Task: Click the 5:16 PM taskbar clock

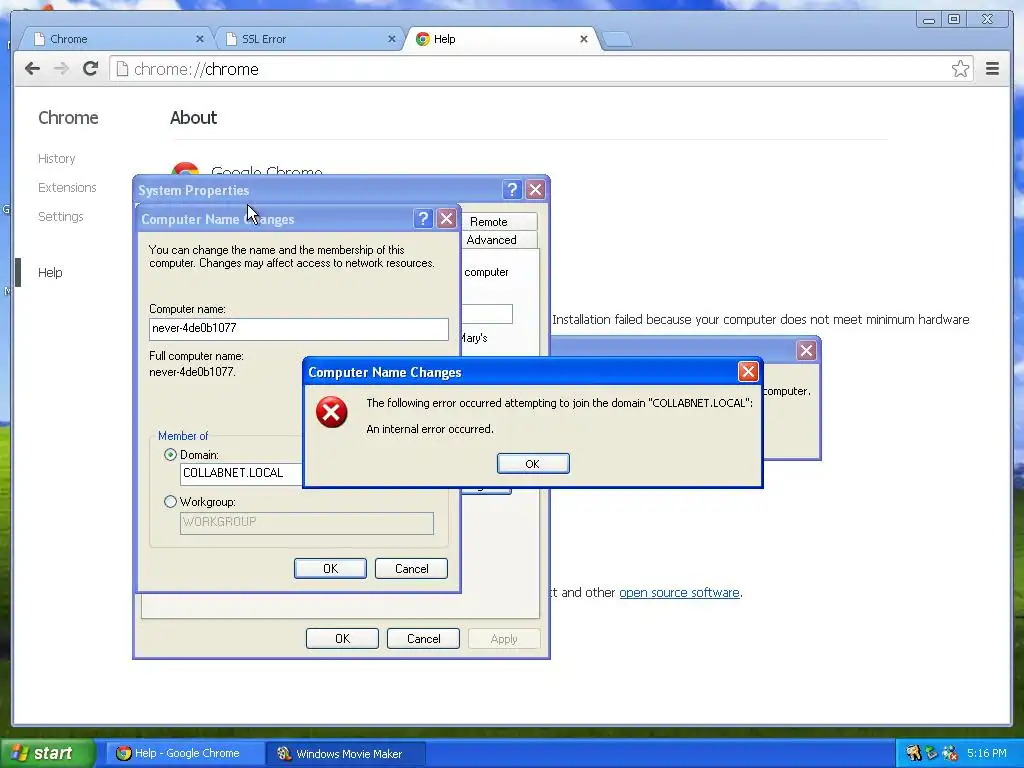Action: [x=987, y=754]
